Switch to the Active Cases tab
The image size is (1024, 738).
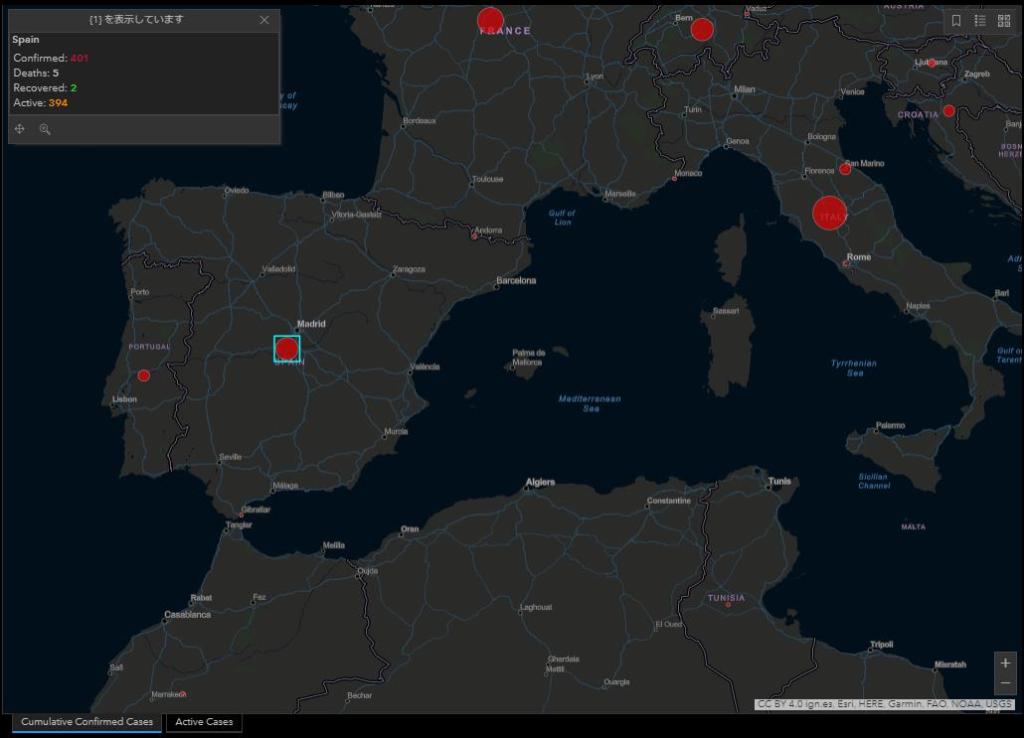click(204, 722)
